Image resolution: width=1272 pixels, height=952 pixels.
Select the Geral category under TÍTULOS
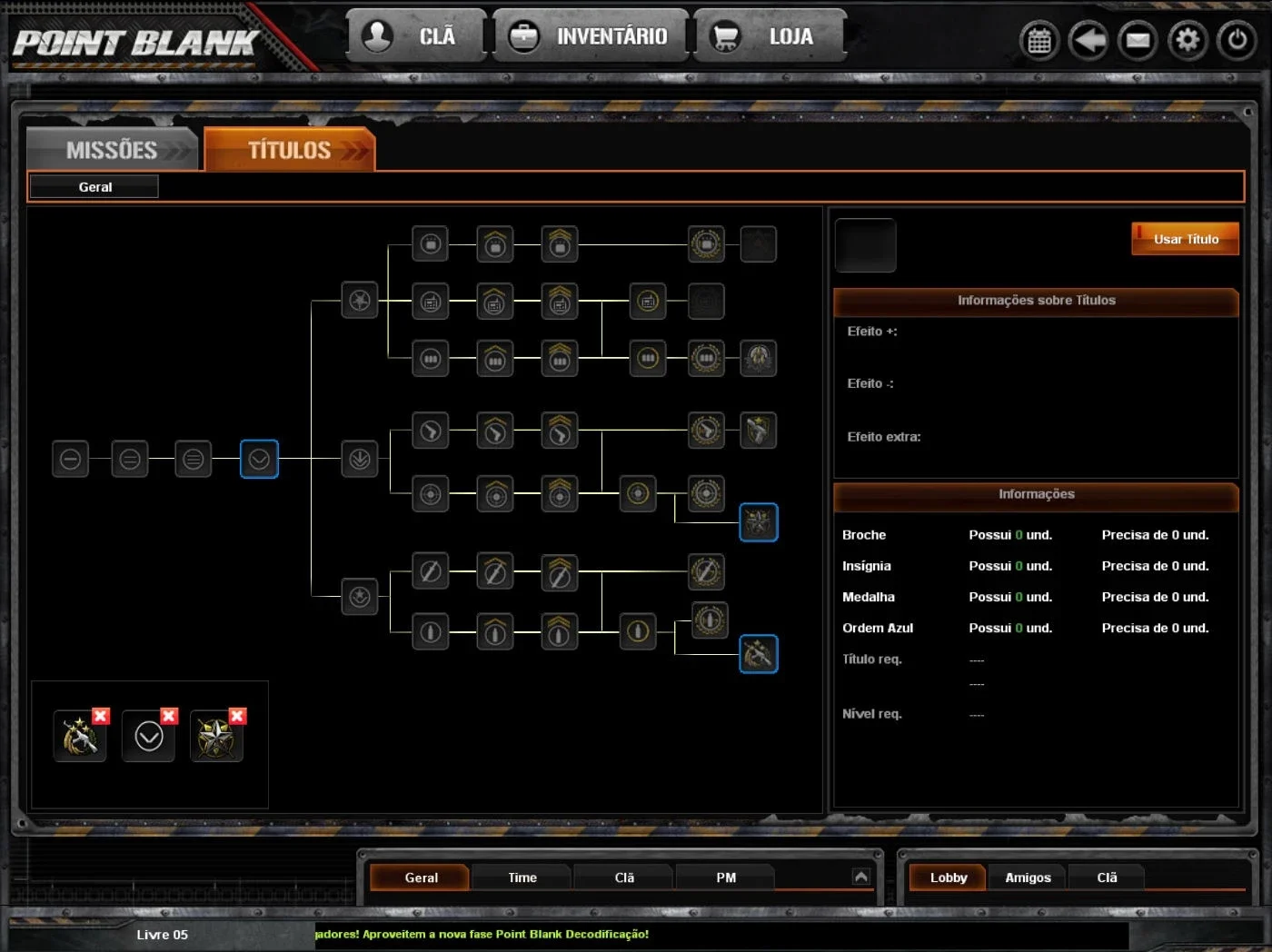94,187
